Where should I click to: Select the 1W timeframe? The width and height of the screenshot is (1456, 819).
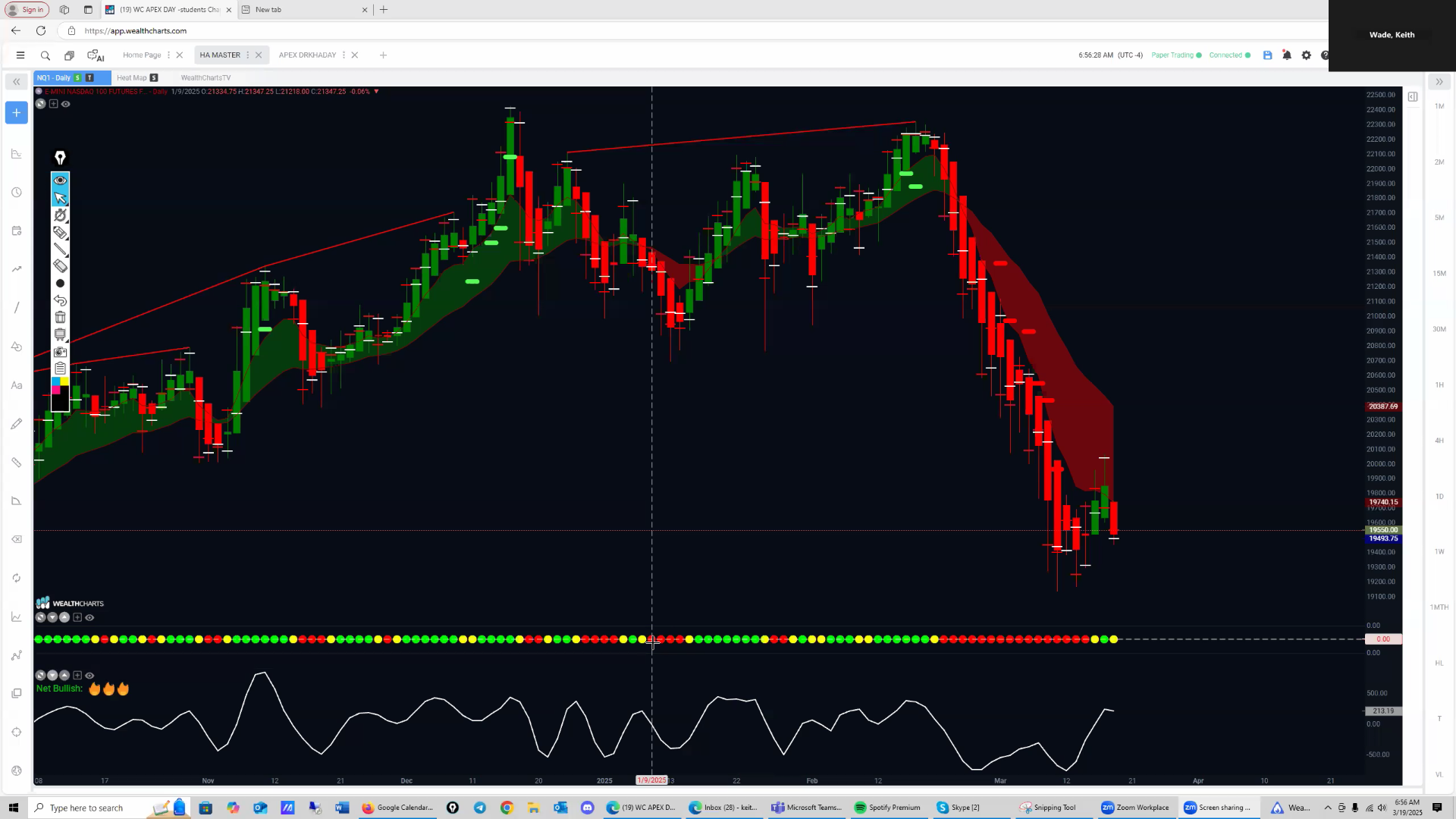pos(1439,552)
